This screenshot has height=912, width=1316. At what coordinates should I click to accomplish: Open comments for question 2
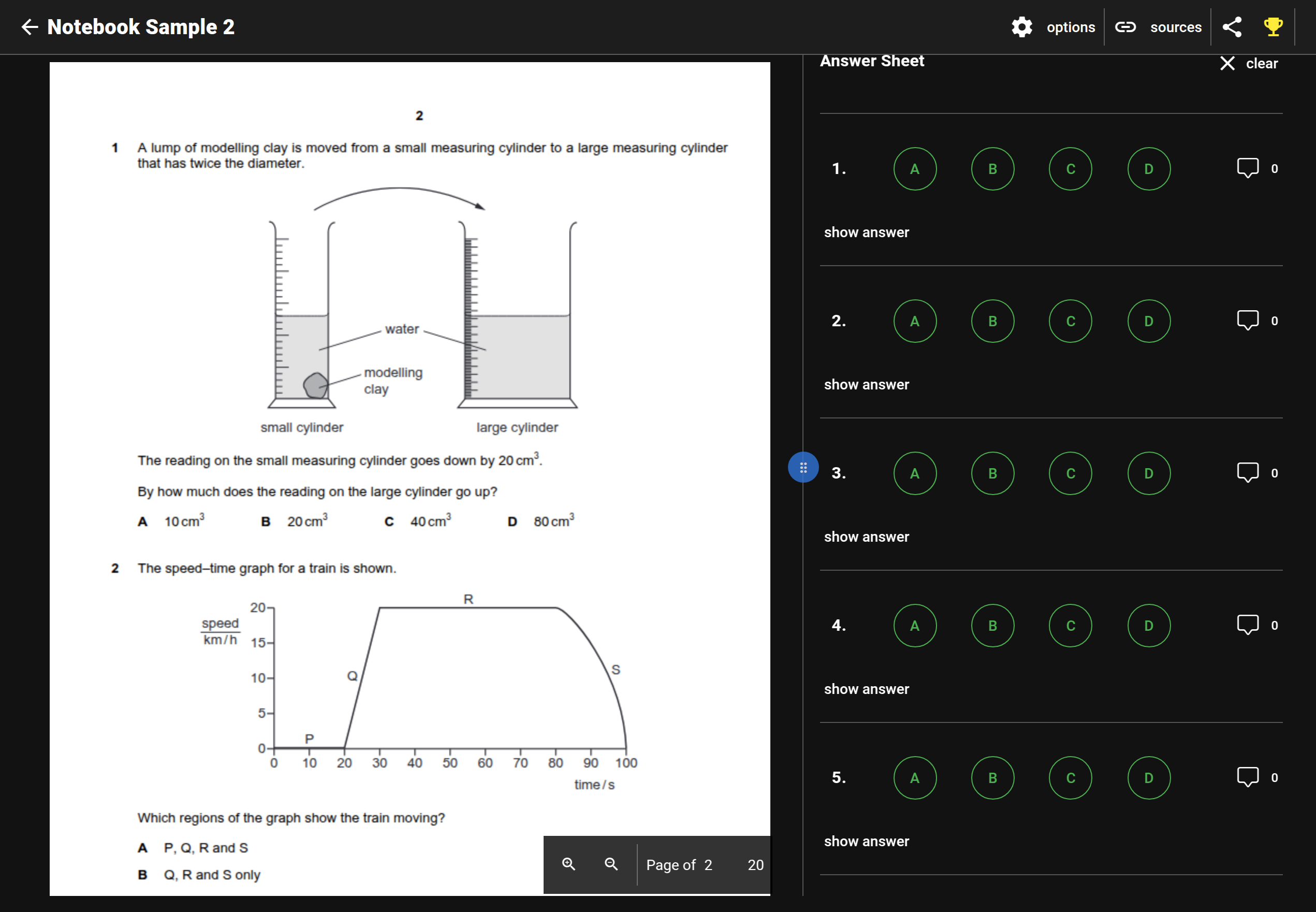(1248, 321)
